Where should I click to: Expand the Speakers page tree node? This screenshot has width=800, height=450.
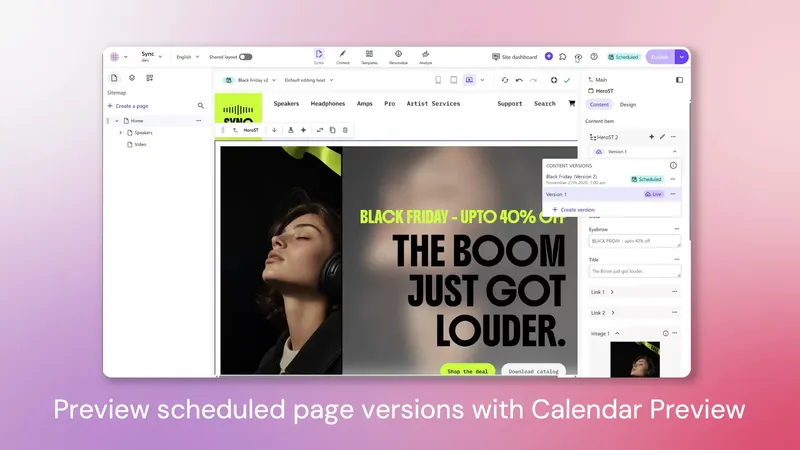(x=121, y=133)
